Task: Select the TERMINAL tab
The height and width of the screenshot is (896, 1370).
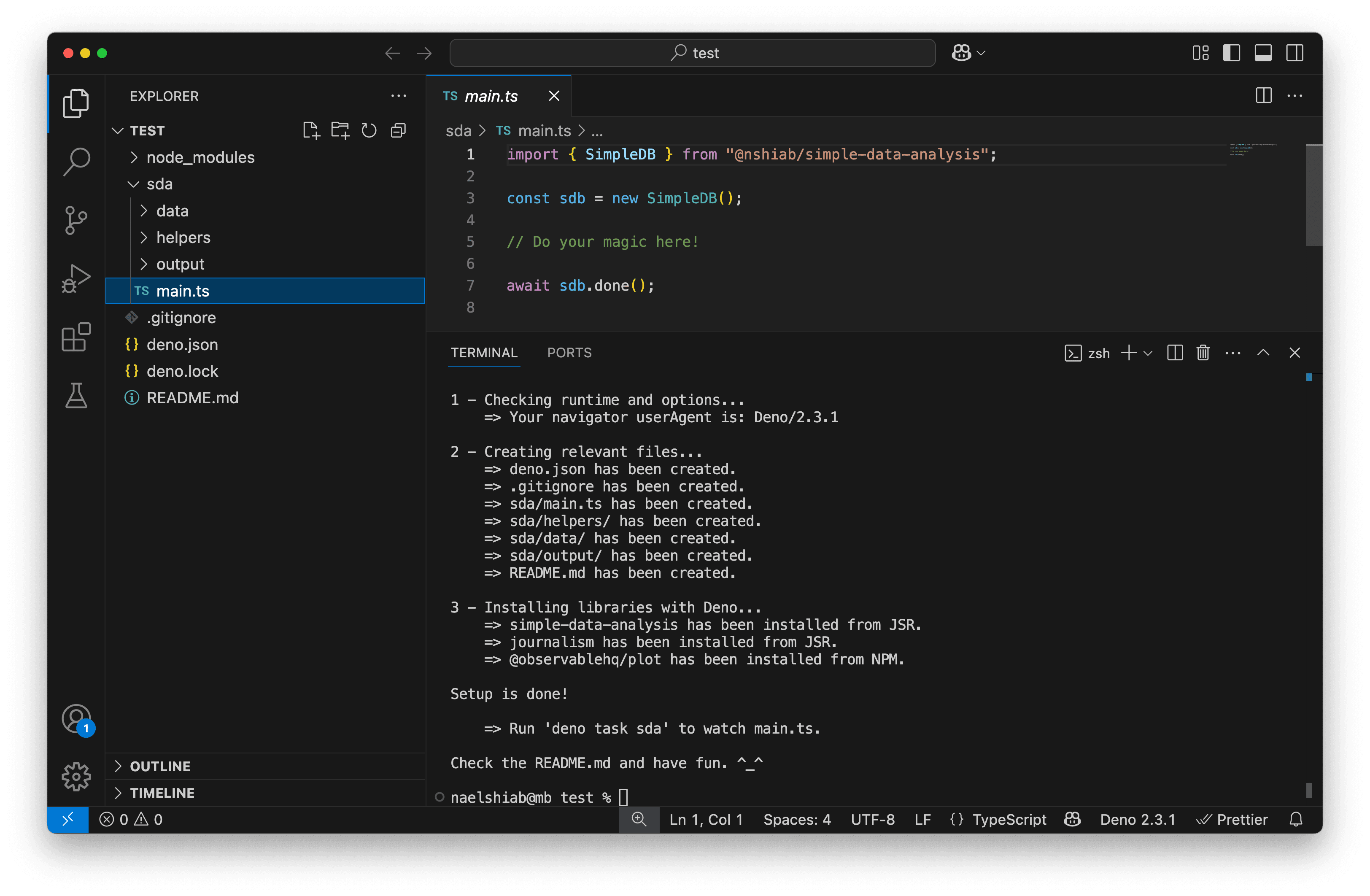Action: (x=484, y=352)
